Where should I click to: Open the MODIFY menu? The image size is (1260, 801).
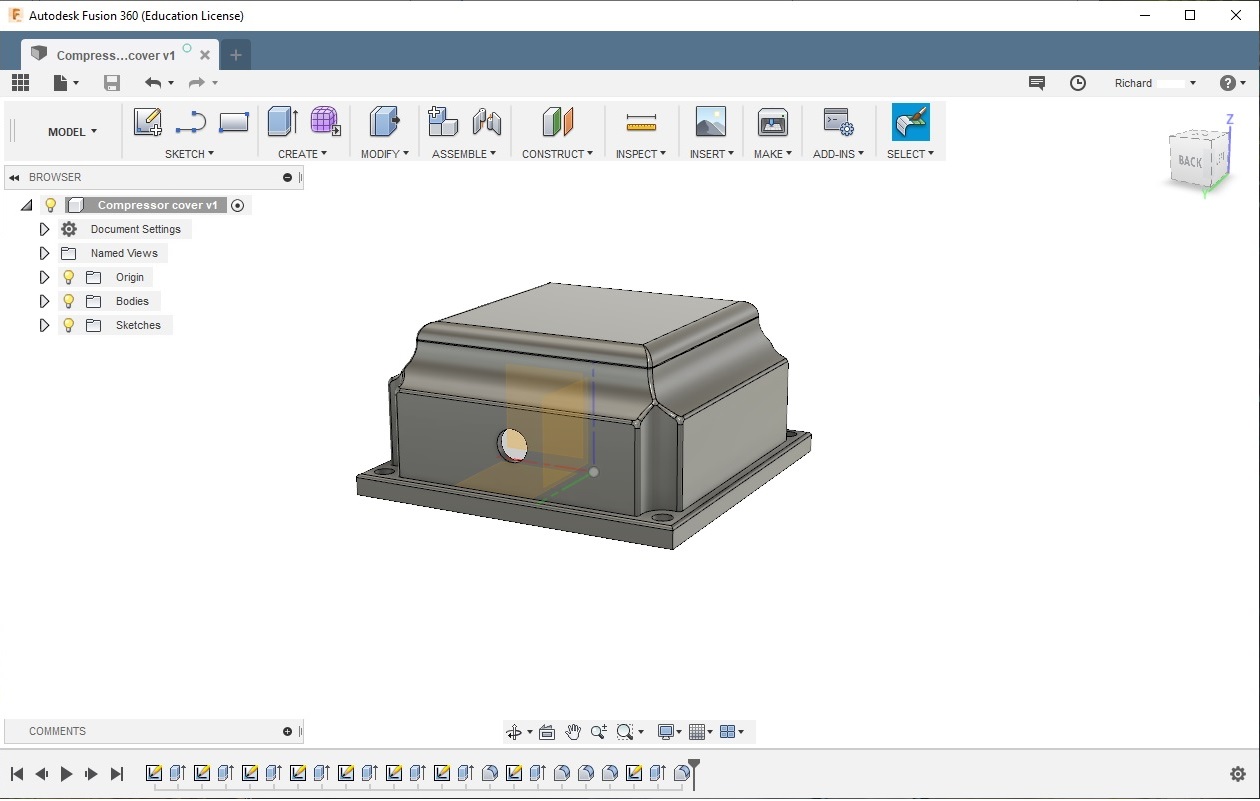click(384, 154)
